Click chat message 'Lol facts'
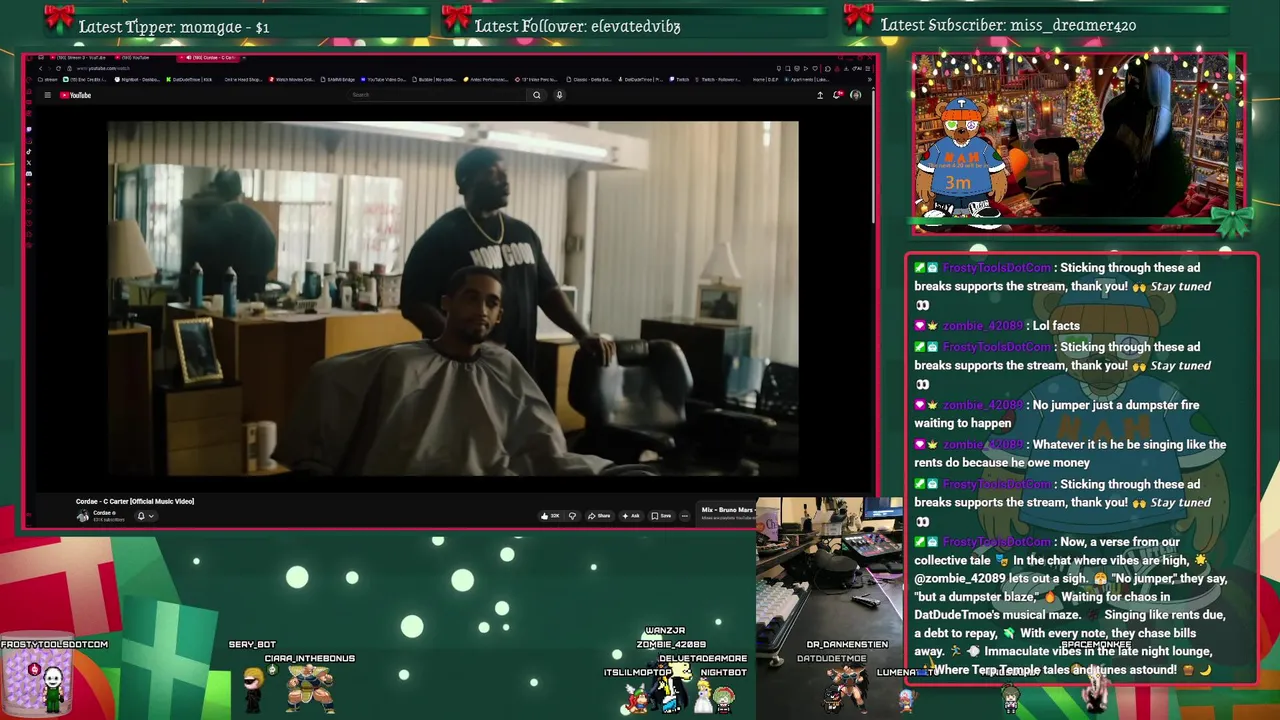The width and height of the screenshot is (1280, 720). click(x=1056, y=325)
